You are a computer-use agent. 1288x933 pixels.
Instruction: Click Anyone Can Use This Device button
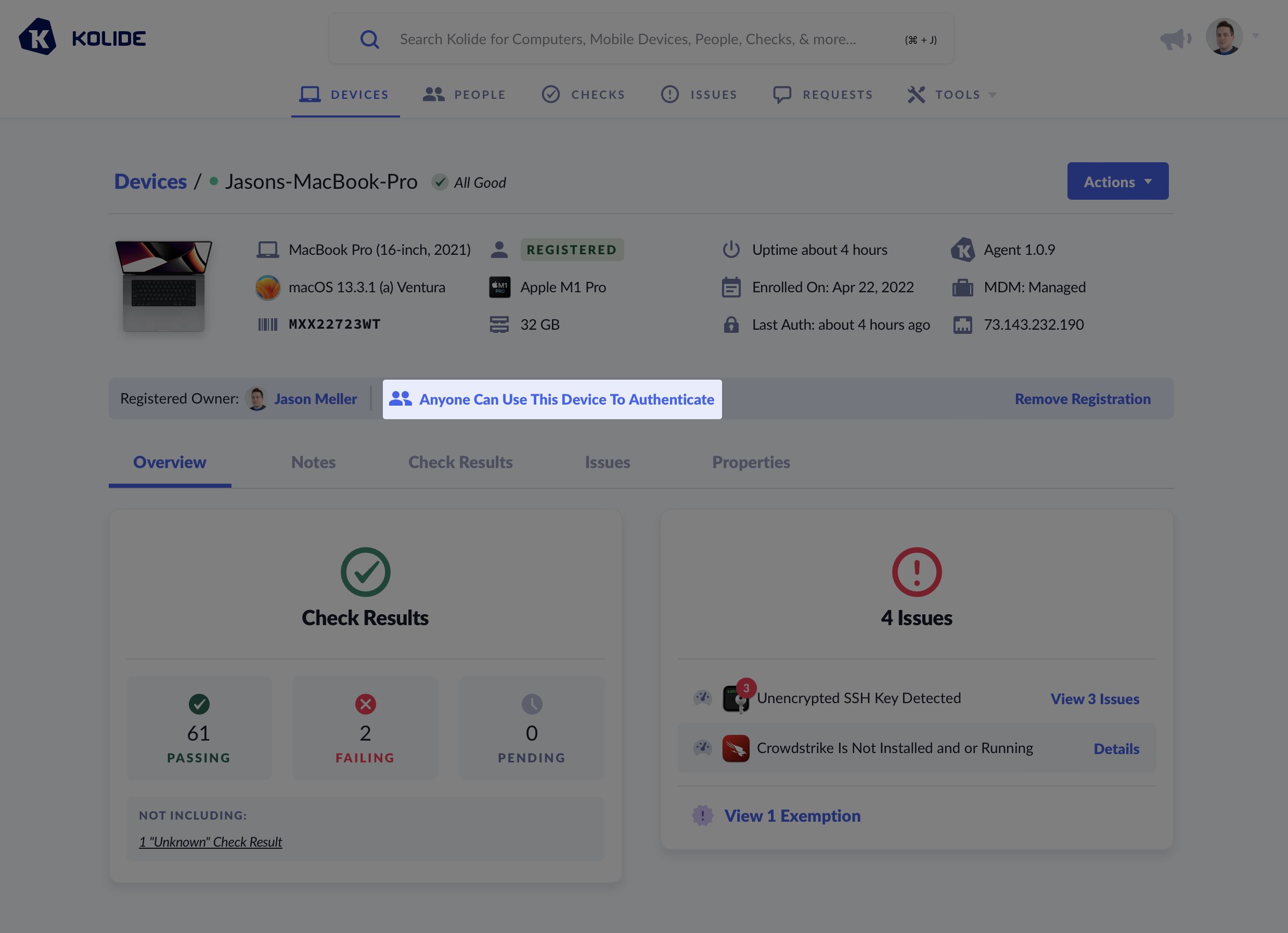[x=552, y=399]
